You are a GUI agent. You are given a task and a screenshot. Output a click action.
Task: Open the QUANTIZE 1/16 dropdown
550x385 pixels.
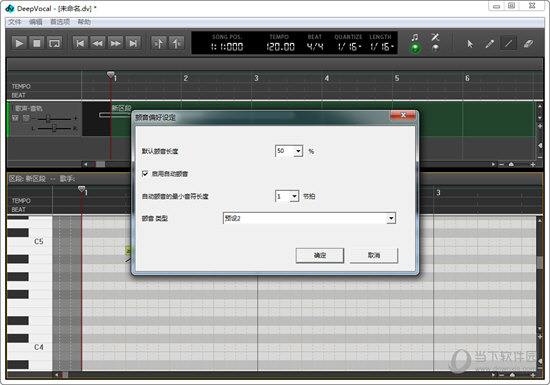pyautogui.click(x=349, y=47)
